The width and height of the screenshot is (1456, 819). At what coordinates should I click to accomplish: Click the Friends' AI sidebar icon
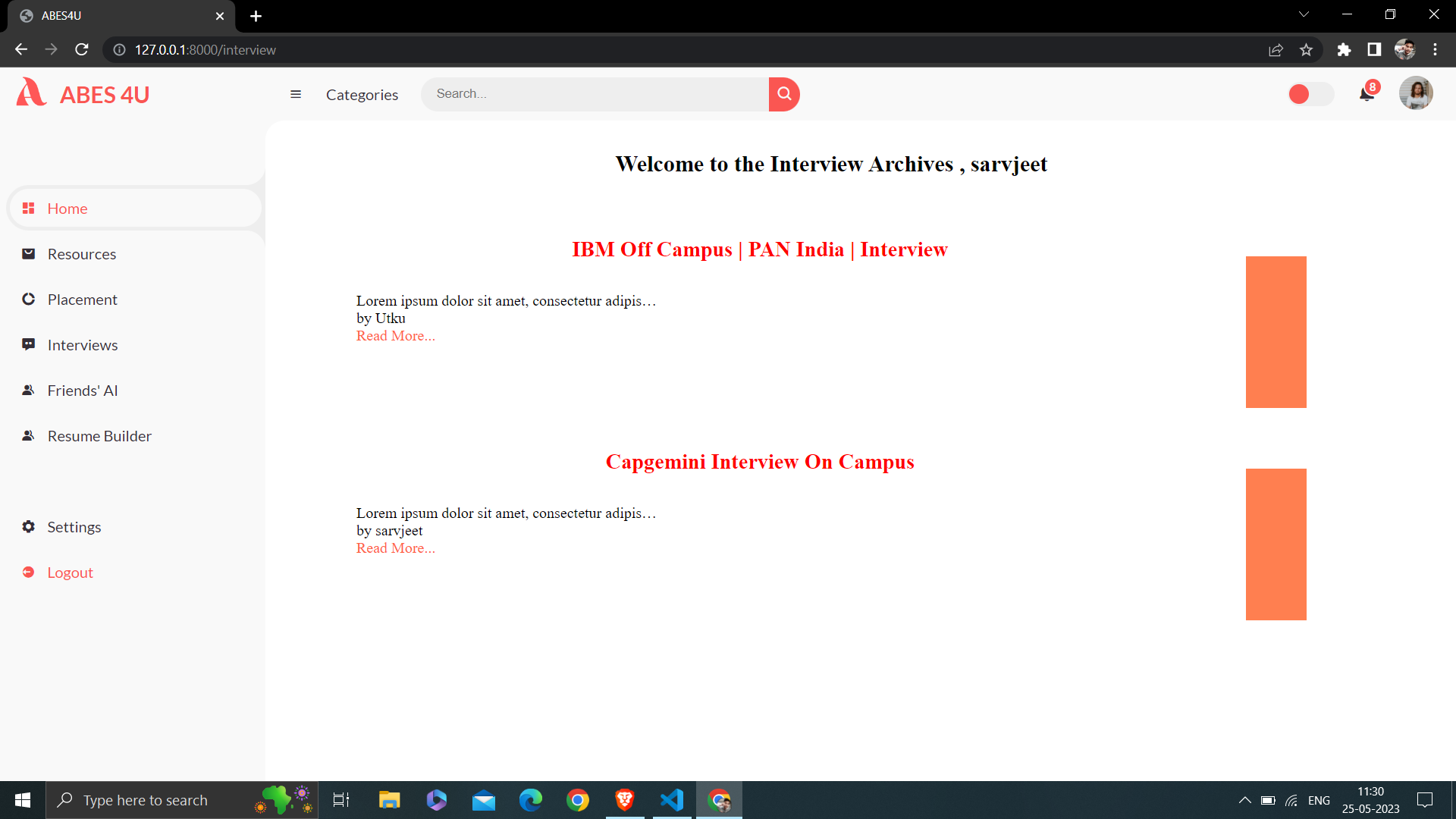click(x=28, y=389)
